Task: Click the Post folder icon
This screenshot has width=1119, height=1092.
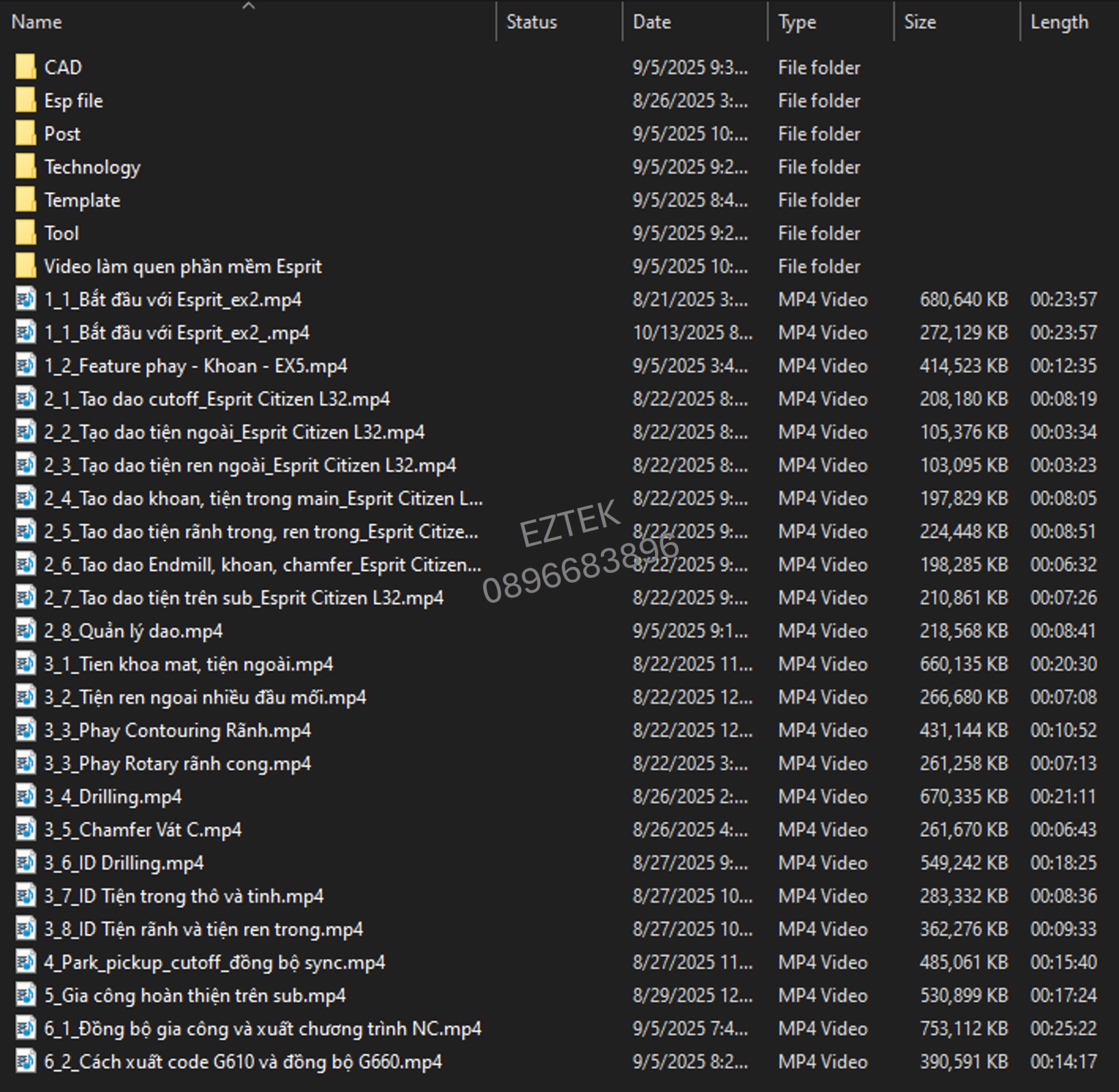Action: coord(25,133)
